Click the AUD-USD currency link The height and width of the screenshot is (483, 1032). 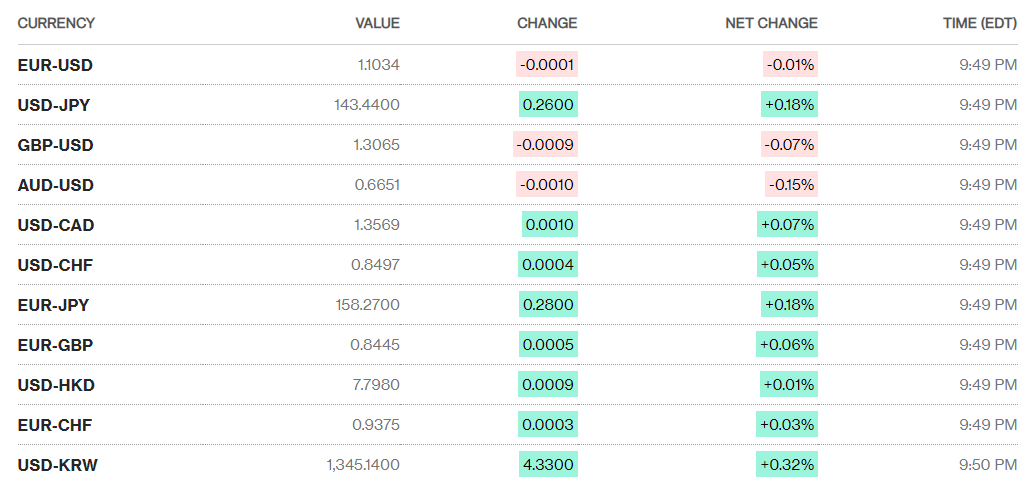point(56,185)
